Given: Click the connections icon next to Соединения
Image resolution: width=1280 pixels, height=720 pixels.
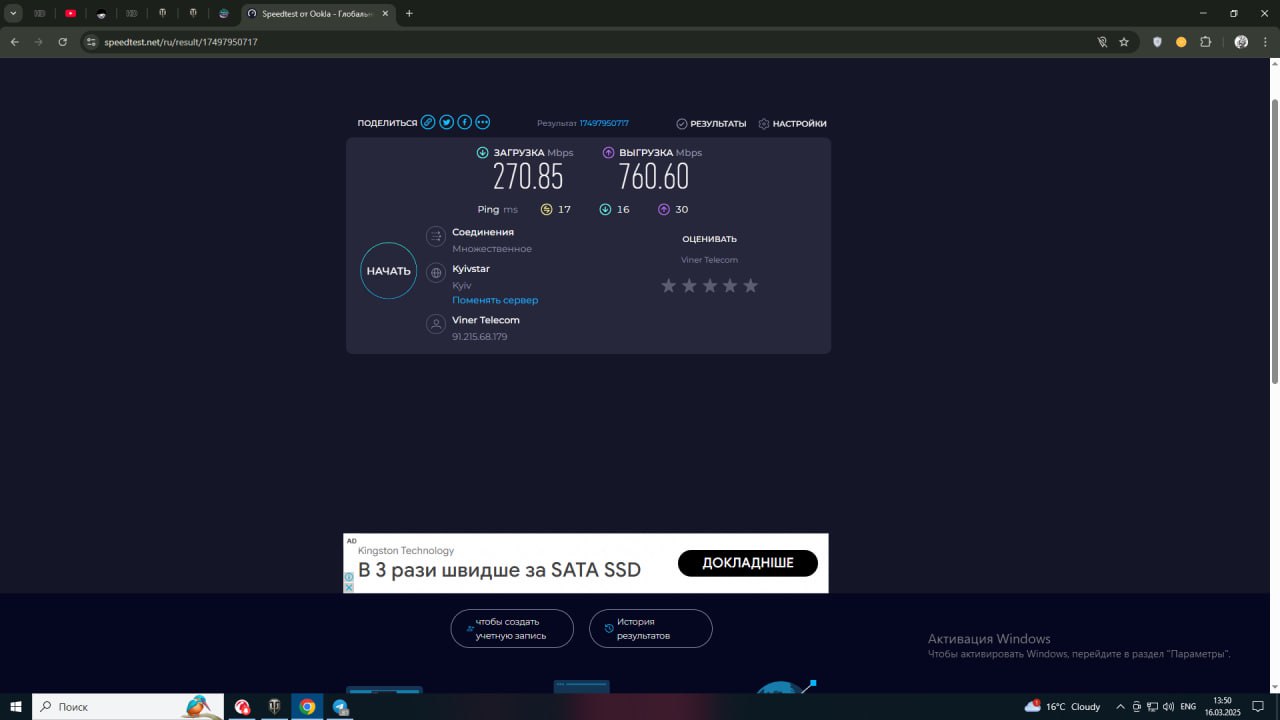Looking at the screenshot, I should click(x=436, y=236).
